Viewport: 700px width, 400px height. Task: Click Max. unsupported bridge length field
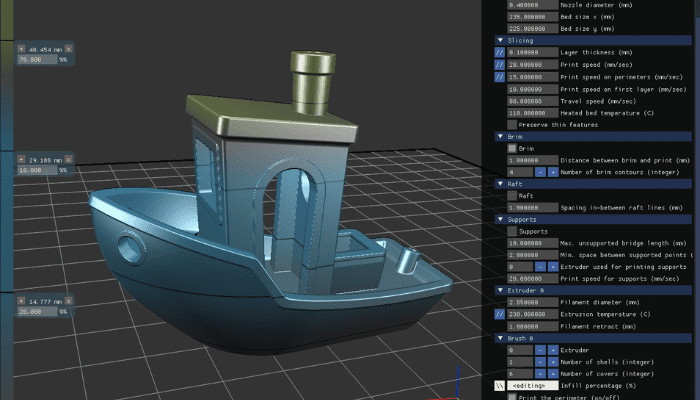pyautogui.click(x=533, y=243)
